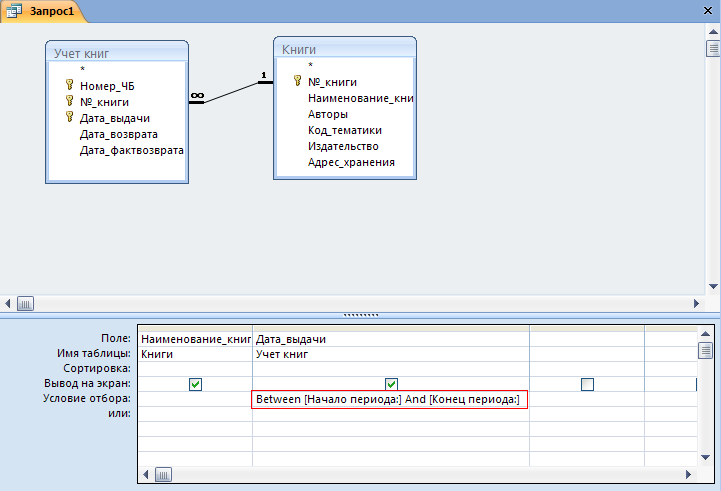Click the Наименование_книги field cell in the grid
The image size is (721, 491).
(x=195, y=339)
